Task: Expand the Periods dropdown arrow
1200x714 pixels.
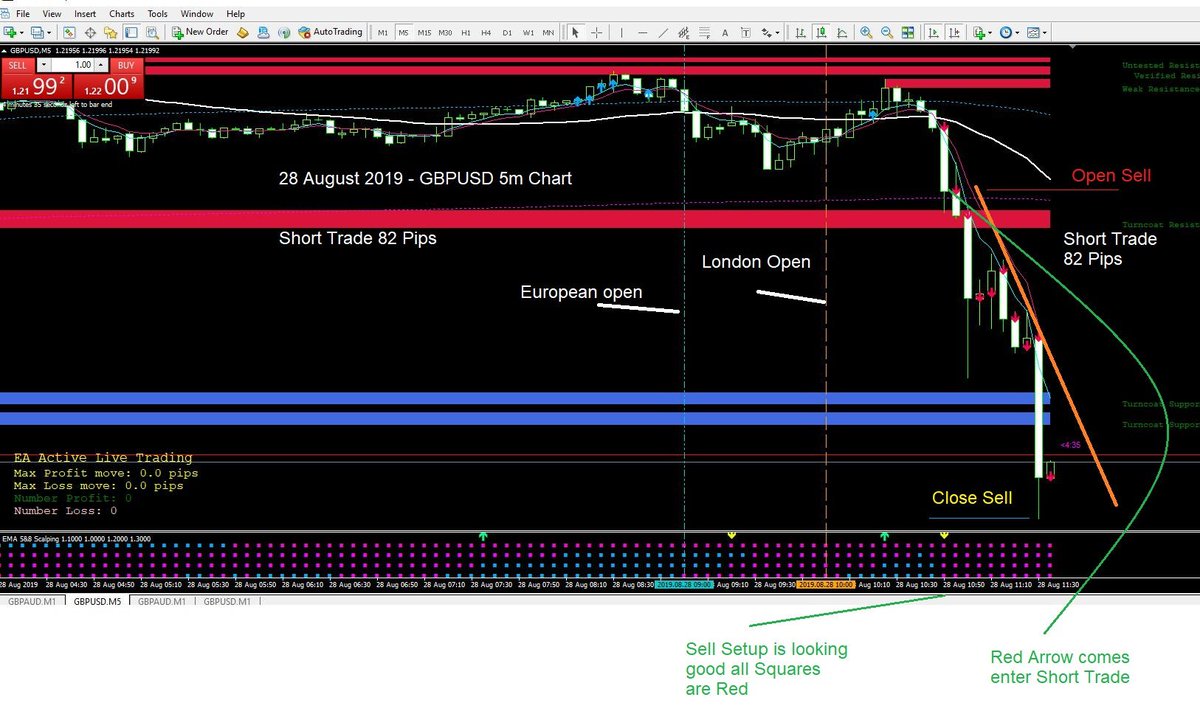Action: click(x=1017, y=32)
